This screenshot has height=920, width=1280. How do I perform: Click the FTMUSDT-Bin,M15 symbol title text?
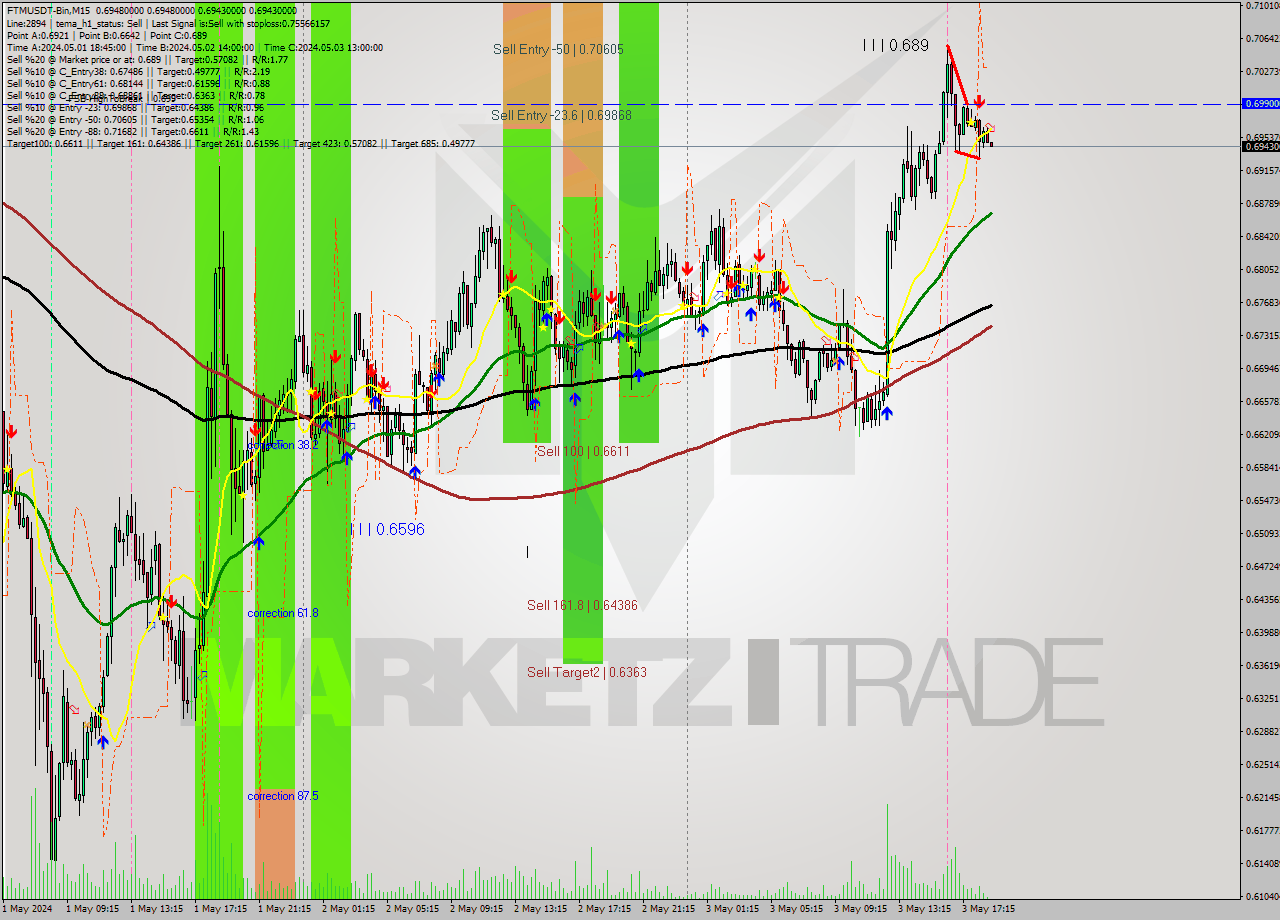(x=46, y=9)
